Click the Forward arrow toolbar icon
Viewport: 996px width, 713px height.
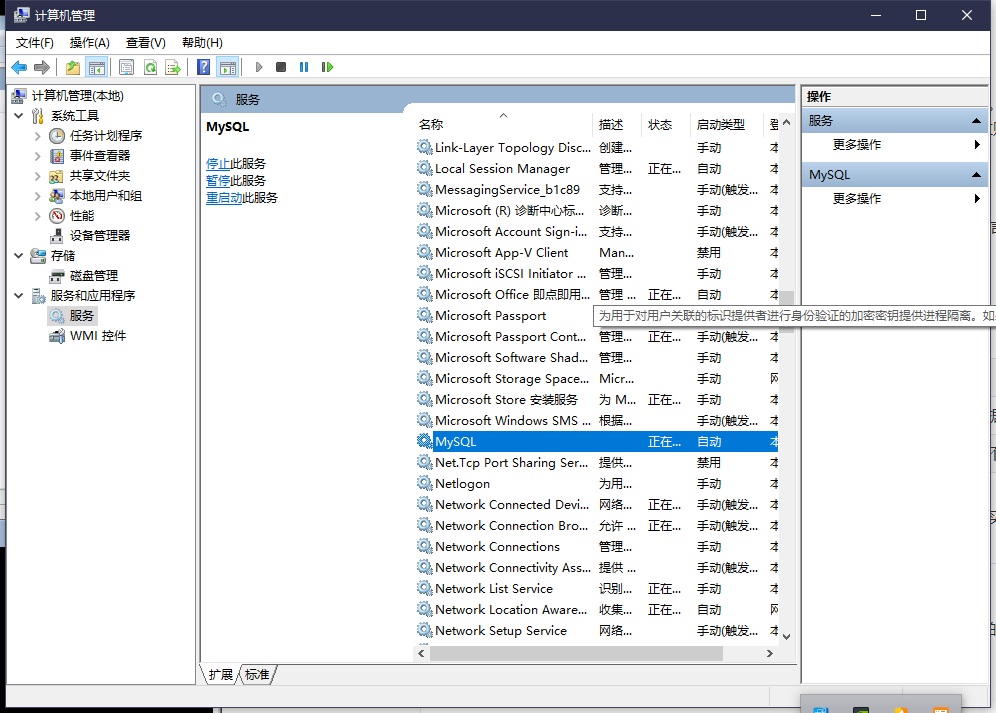41,67
